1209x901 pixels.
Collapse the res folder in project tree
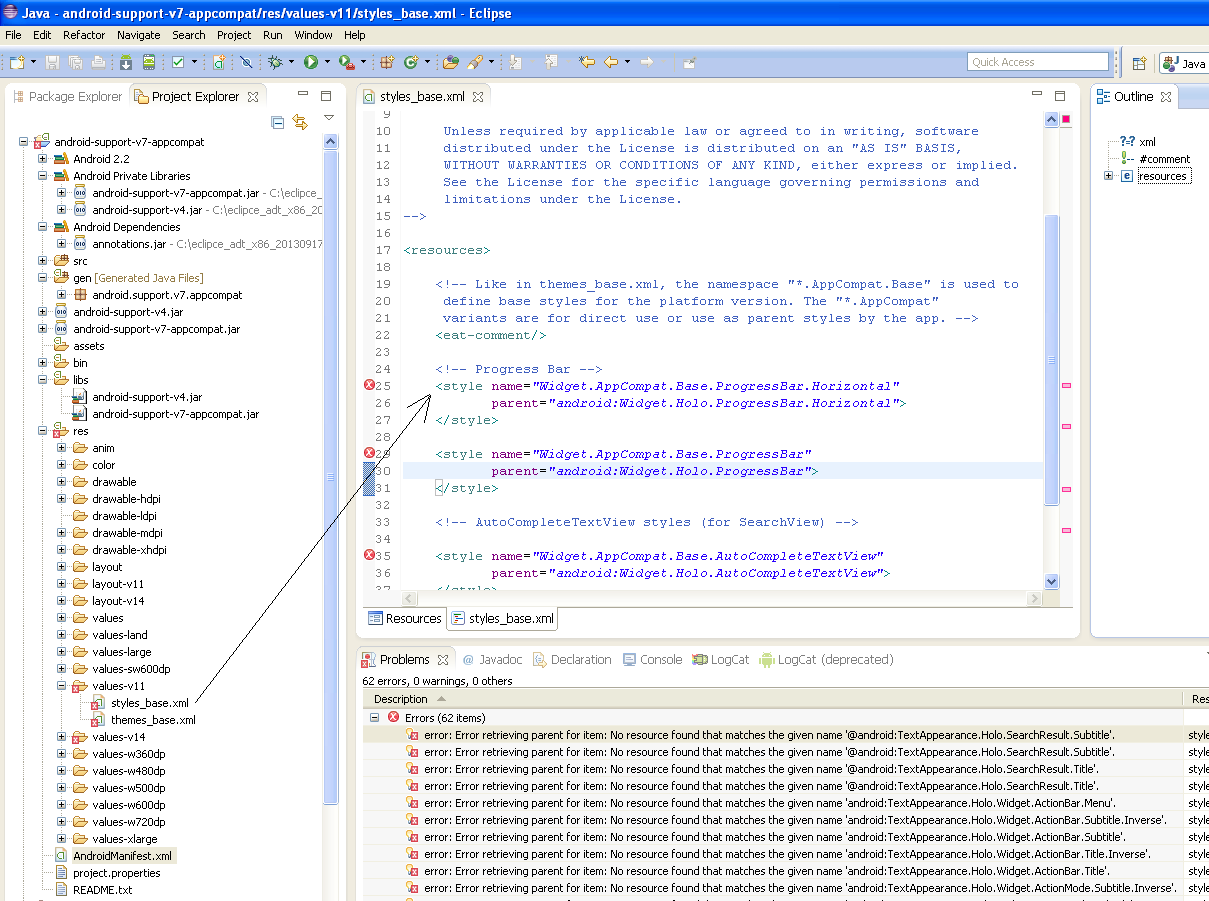click(43, 432)
